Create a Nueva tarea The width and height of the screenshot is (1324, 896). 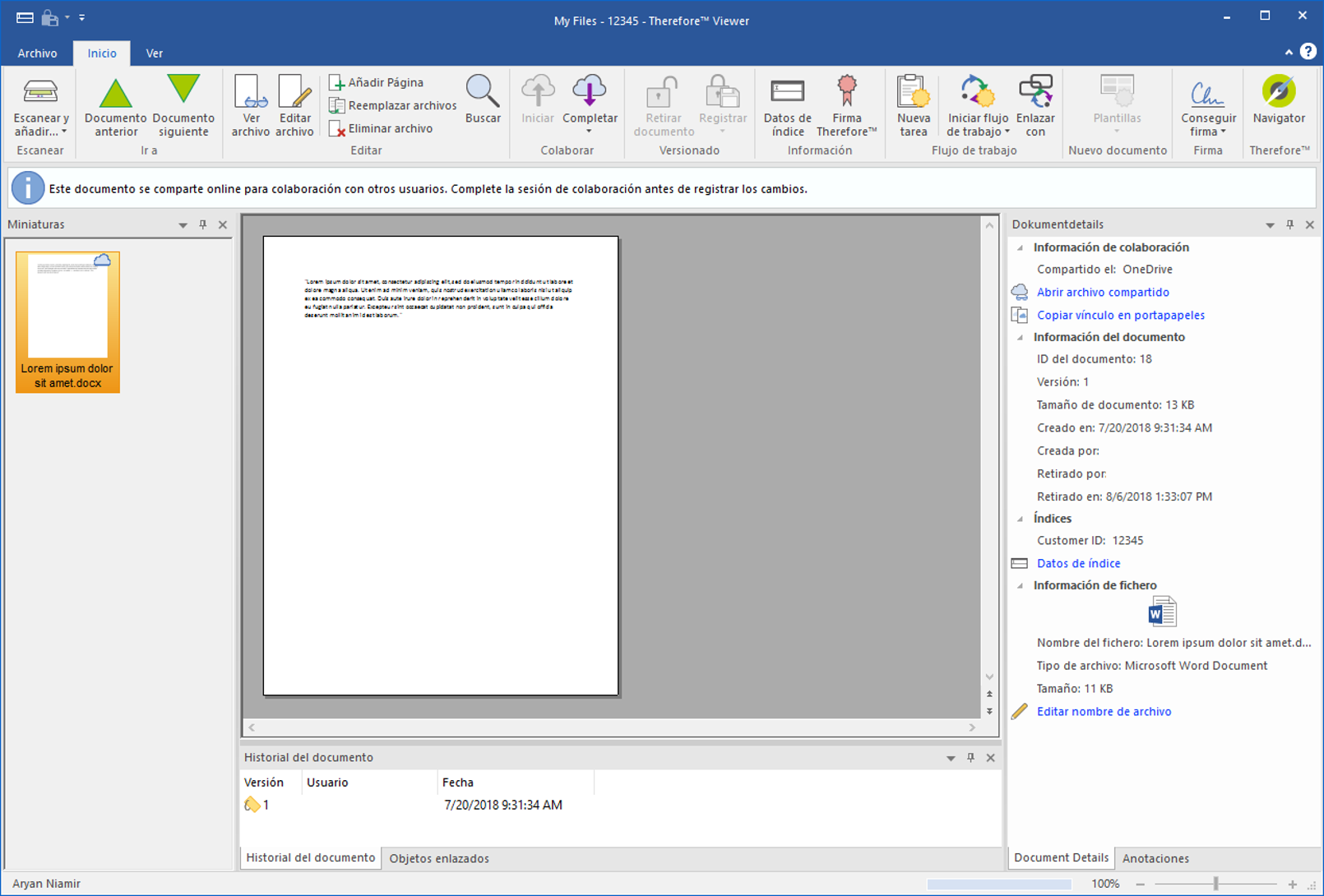[x=913, y=106]
